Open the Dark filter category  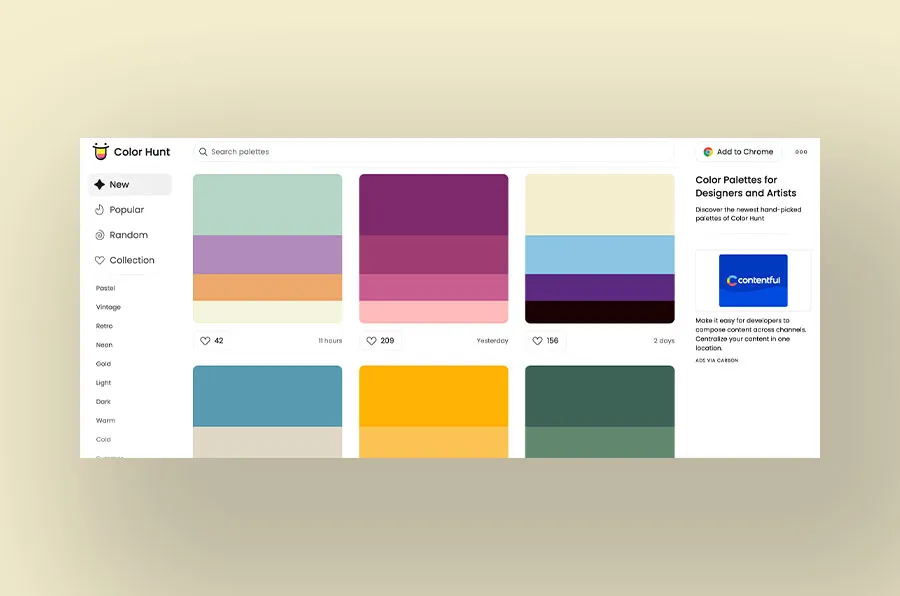(102, 401)
